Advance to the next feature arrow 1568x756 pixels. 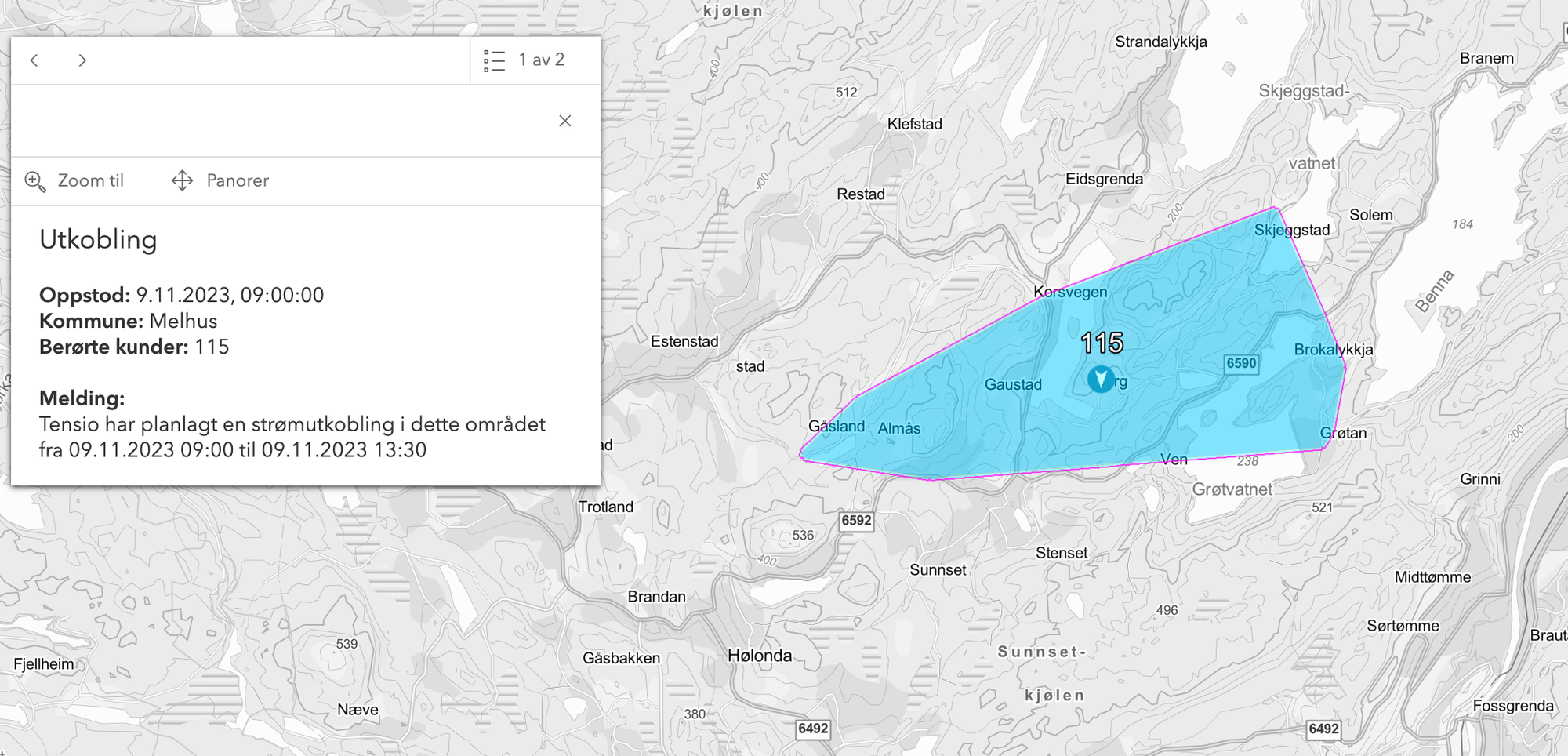pyautogui.click(x=82, y=60)
